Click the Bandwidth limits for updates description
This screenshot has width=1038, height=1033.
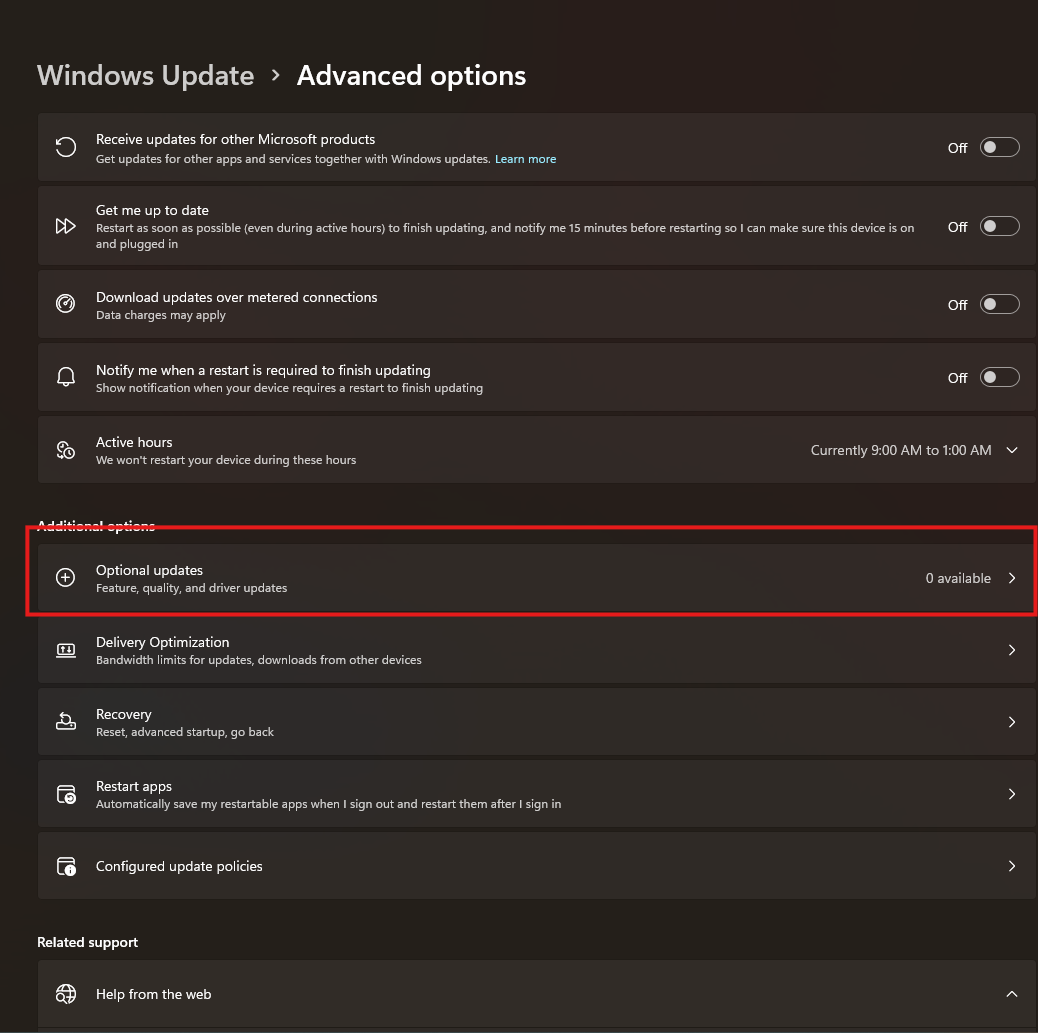click(x=259, y=660)
